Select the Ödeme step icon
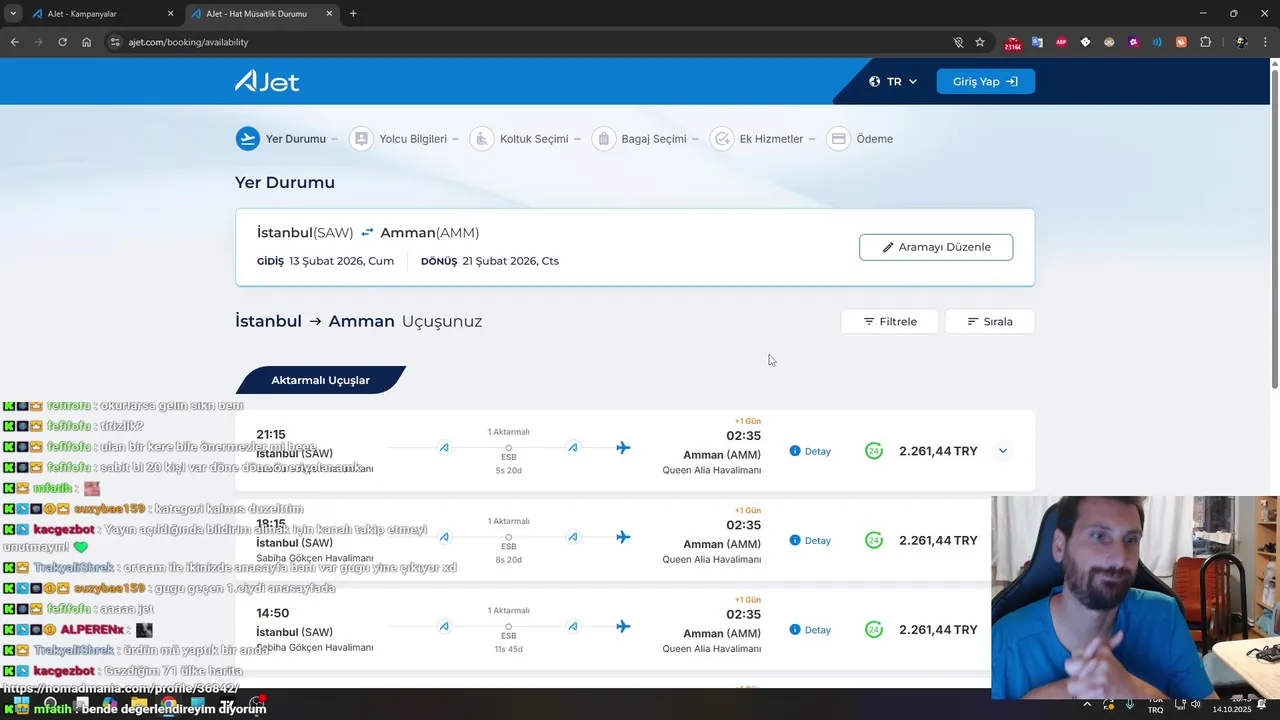 pos(838,139)
